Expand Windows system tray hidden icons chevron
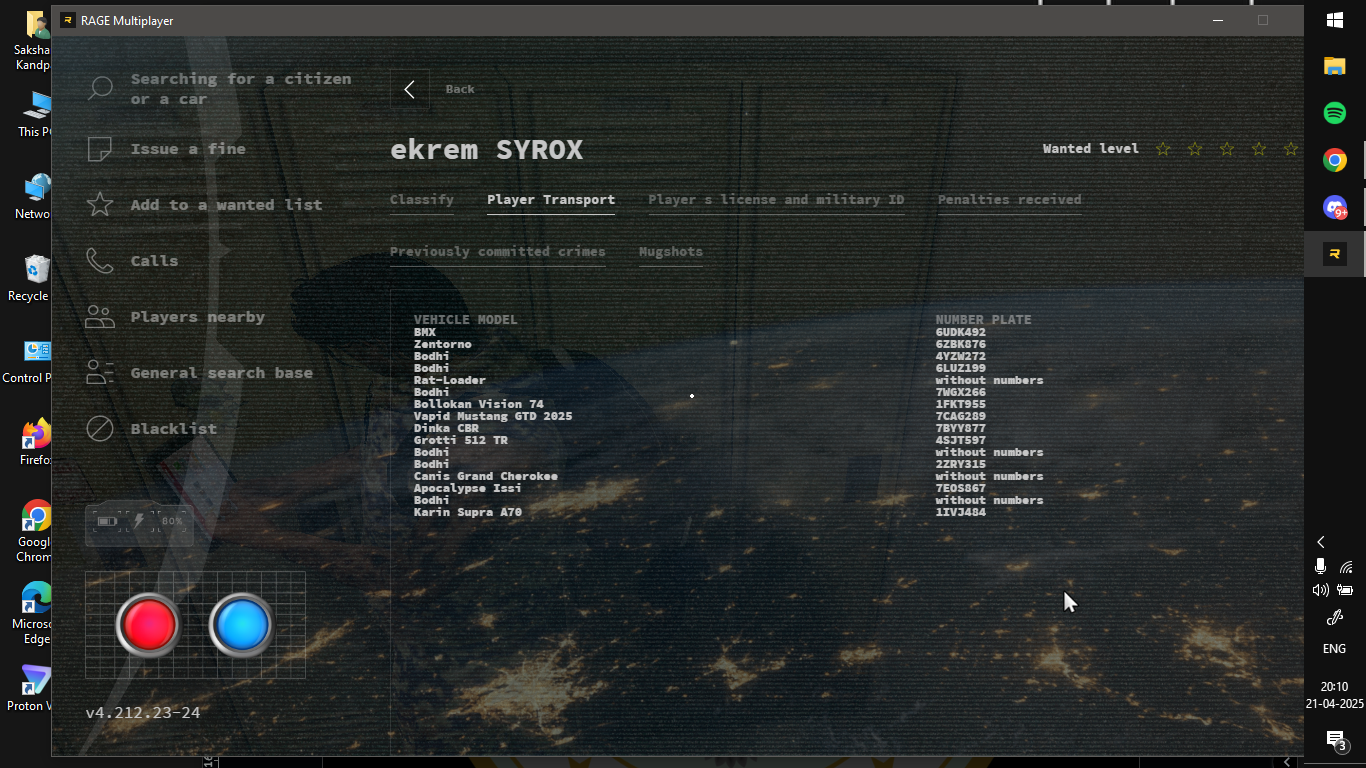1366x768 pixels. tap(1321, 542)
